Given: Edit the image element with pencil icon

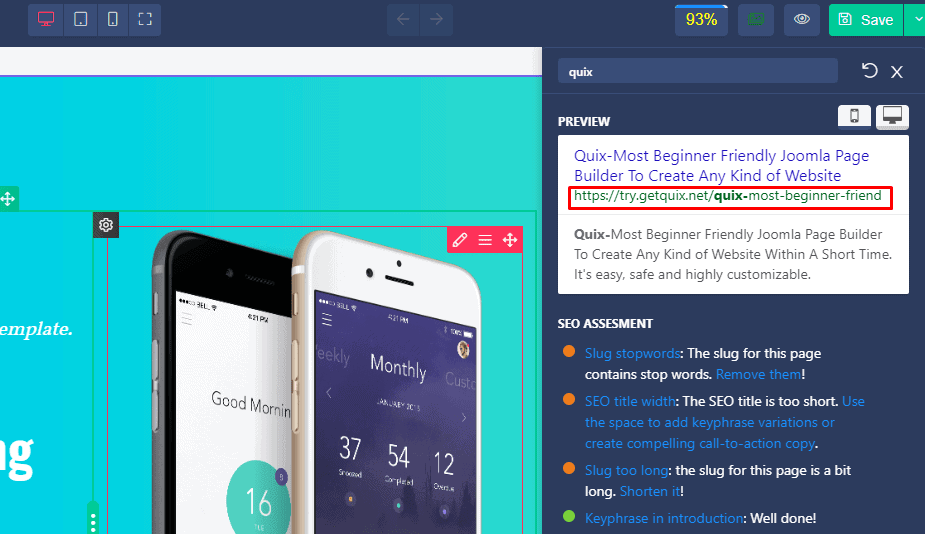Looking at the screenshot, I should point(460,240).
